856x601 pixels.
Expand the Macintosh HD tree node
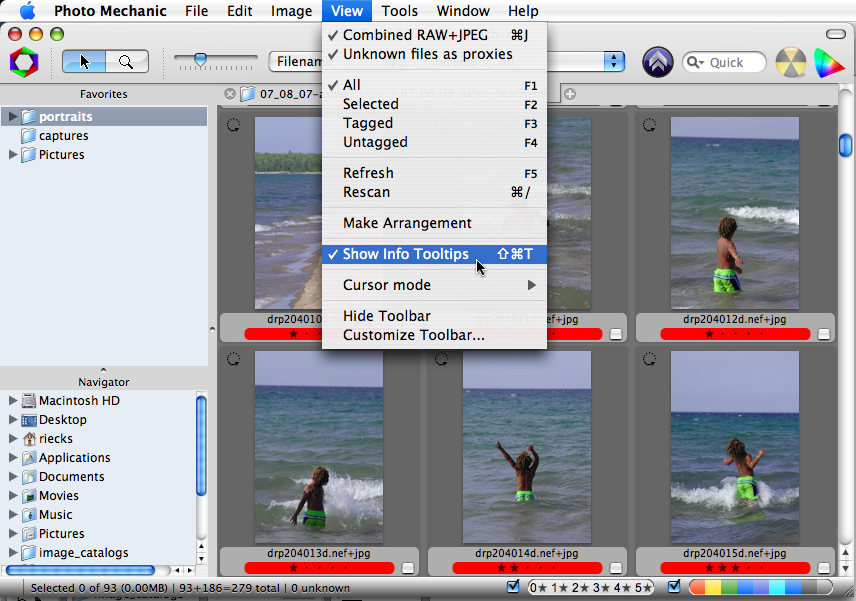[x=13, y=401]
